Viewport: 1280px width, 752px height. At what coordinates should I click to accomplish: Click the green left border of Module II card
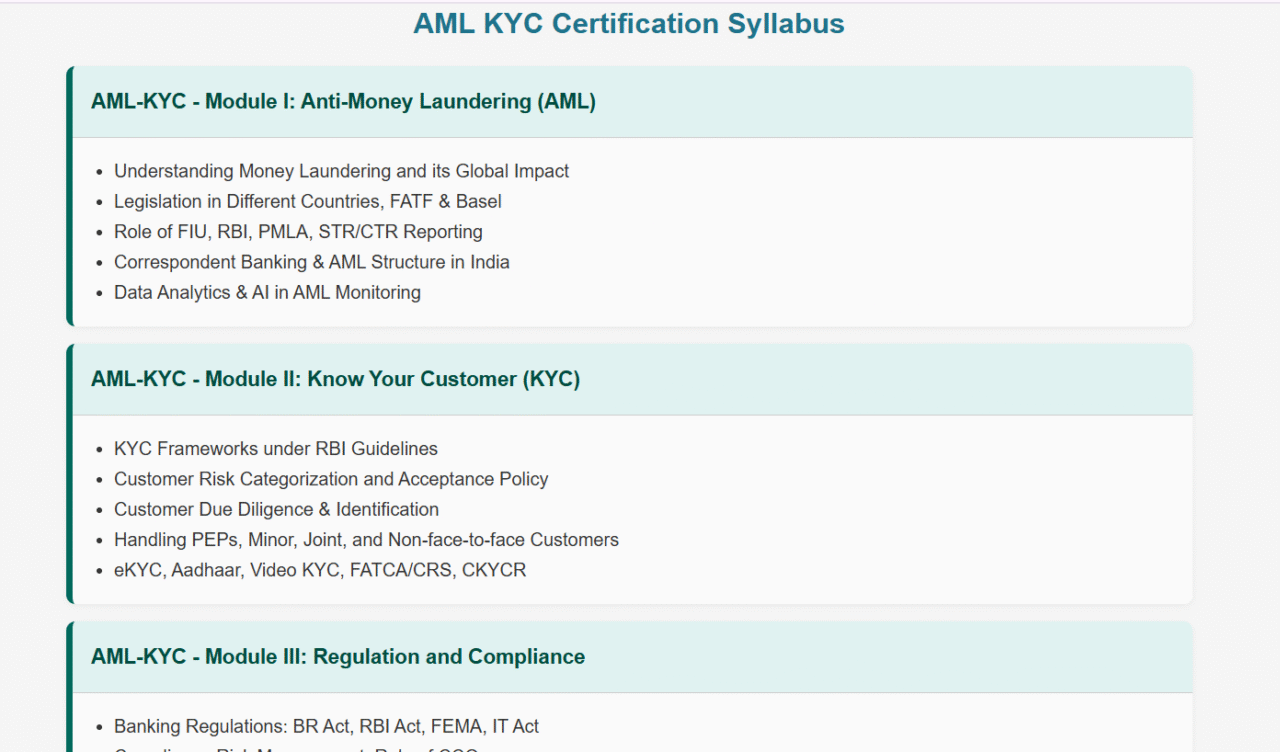tap(70, 474)
